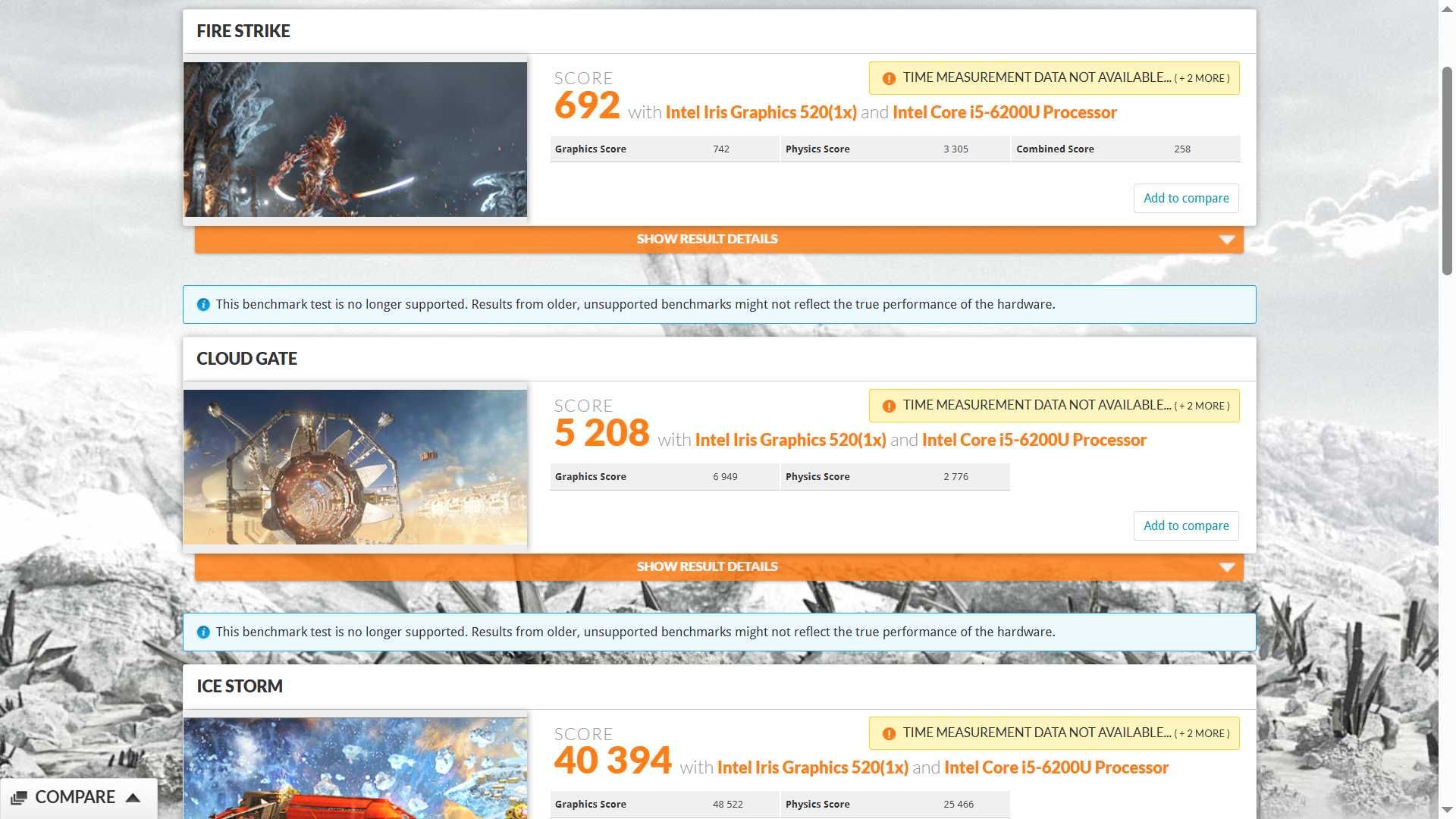This screenshot has height=819, width=1456.
Task: Open Ice Storm time measurement warning banner
Action: 1054,733
